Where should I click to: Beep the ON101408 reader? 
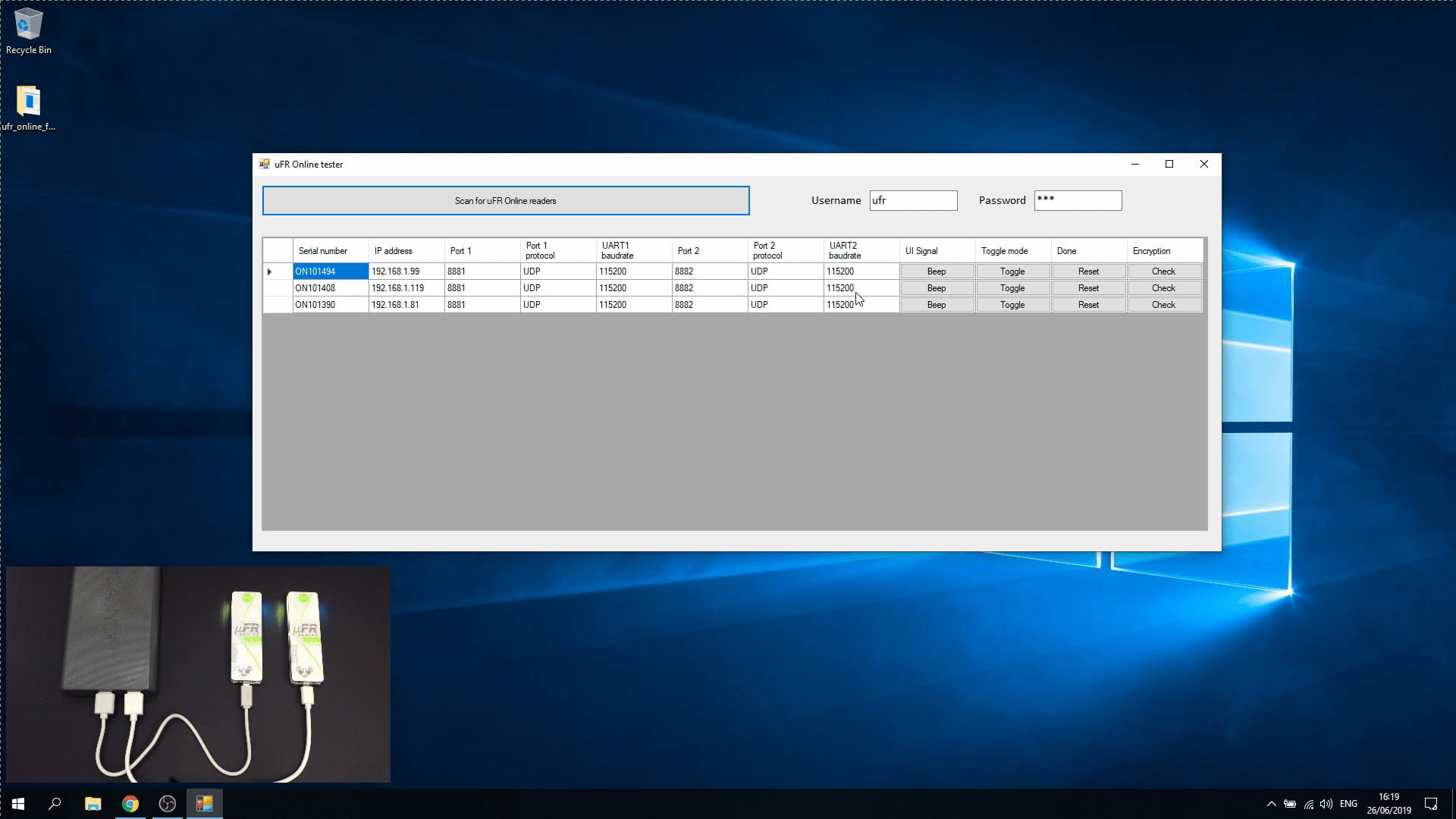pos(937,288)
